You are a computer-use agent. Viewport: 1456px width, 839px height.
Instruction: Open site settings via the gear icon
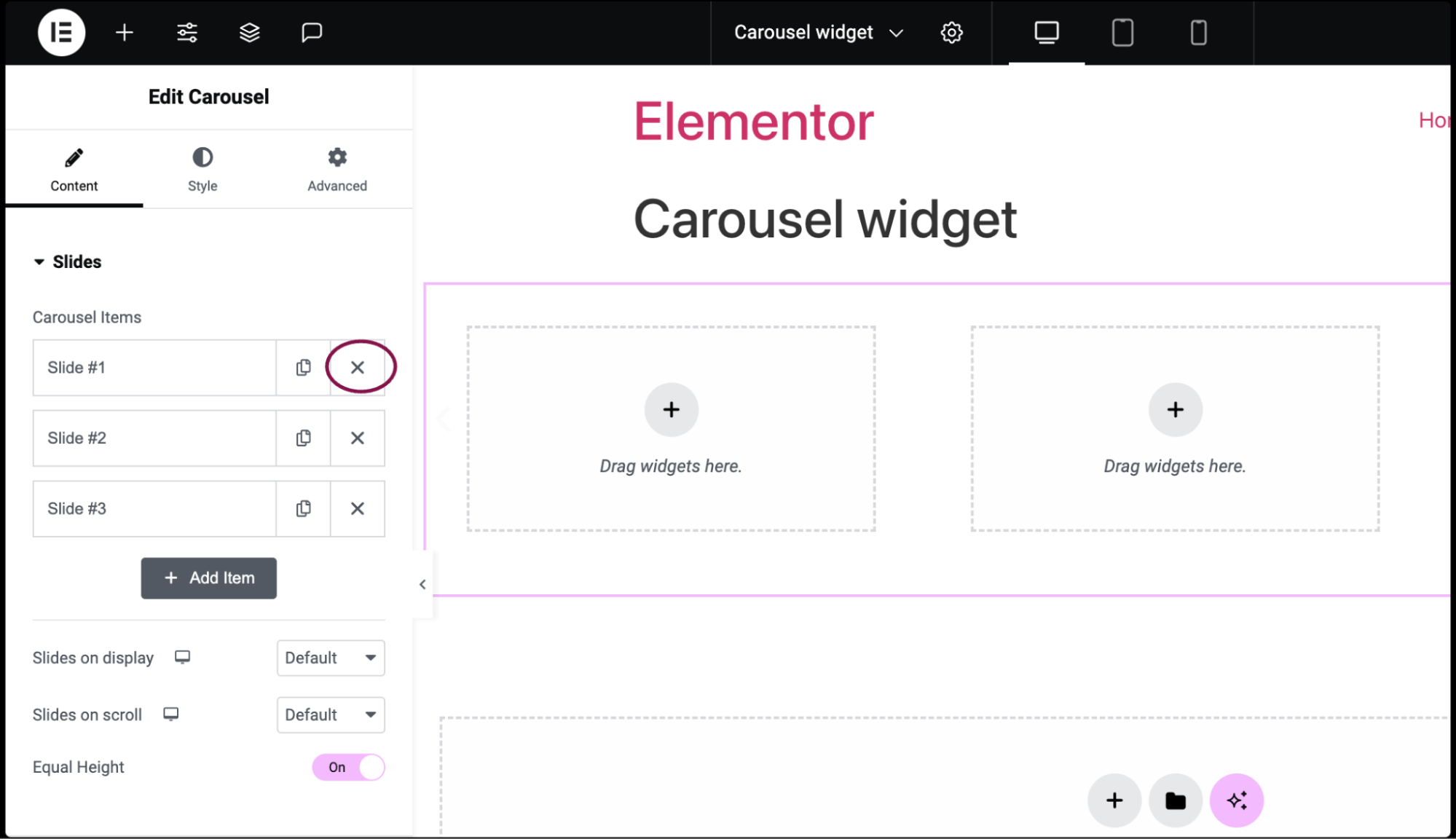tap(951, 32)
